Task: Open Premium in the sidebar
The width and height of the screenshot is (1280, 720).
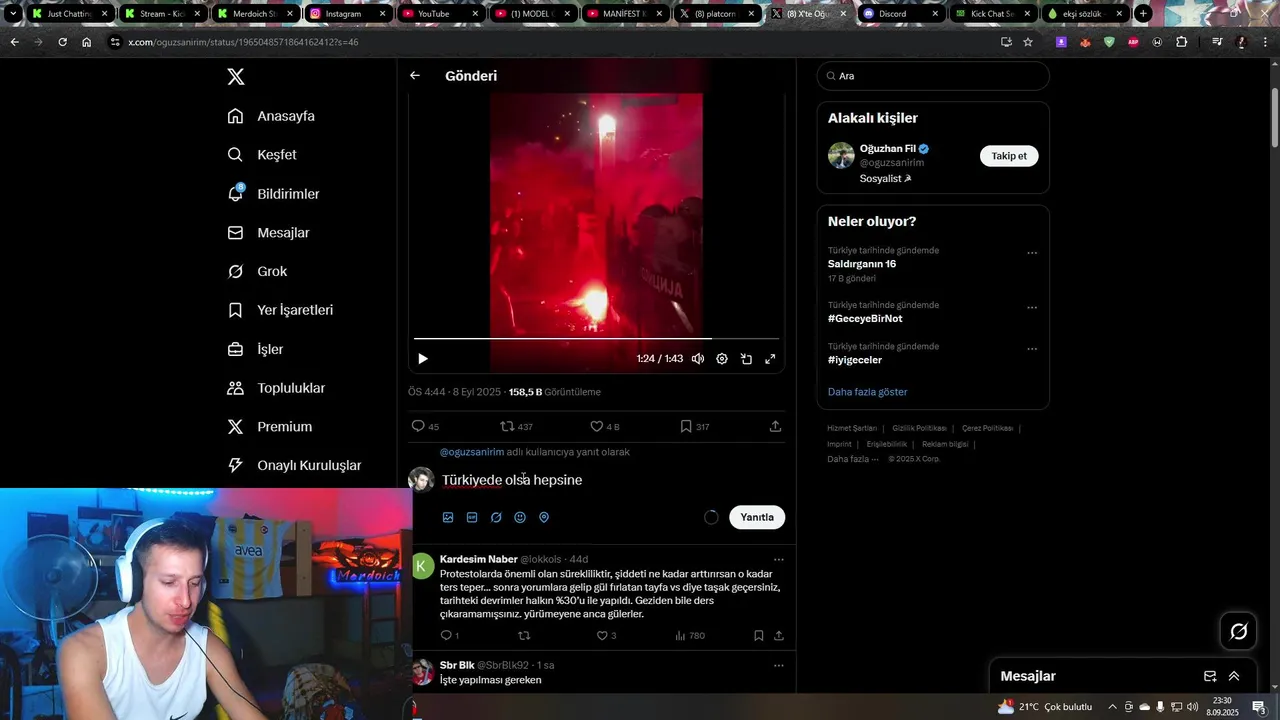Action: [x=270, y=427]
